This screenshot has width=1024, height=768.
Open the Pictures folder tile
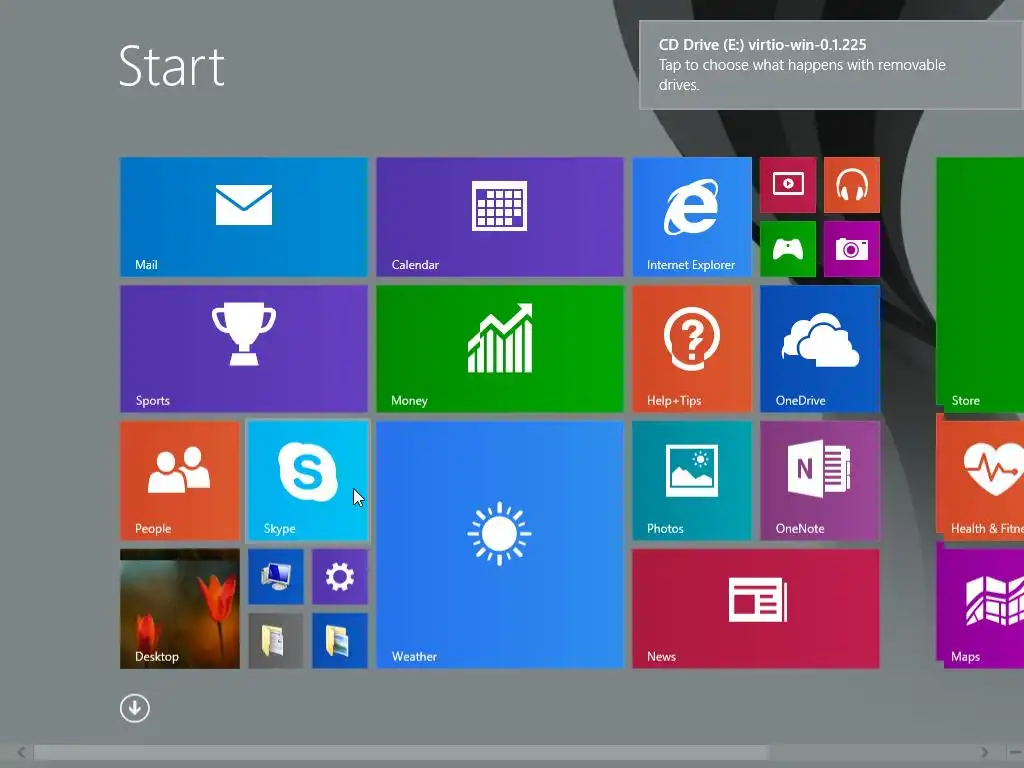(340, 641)
